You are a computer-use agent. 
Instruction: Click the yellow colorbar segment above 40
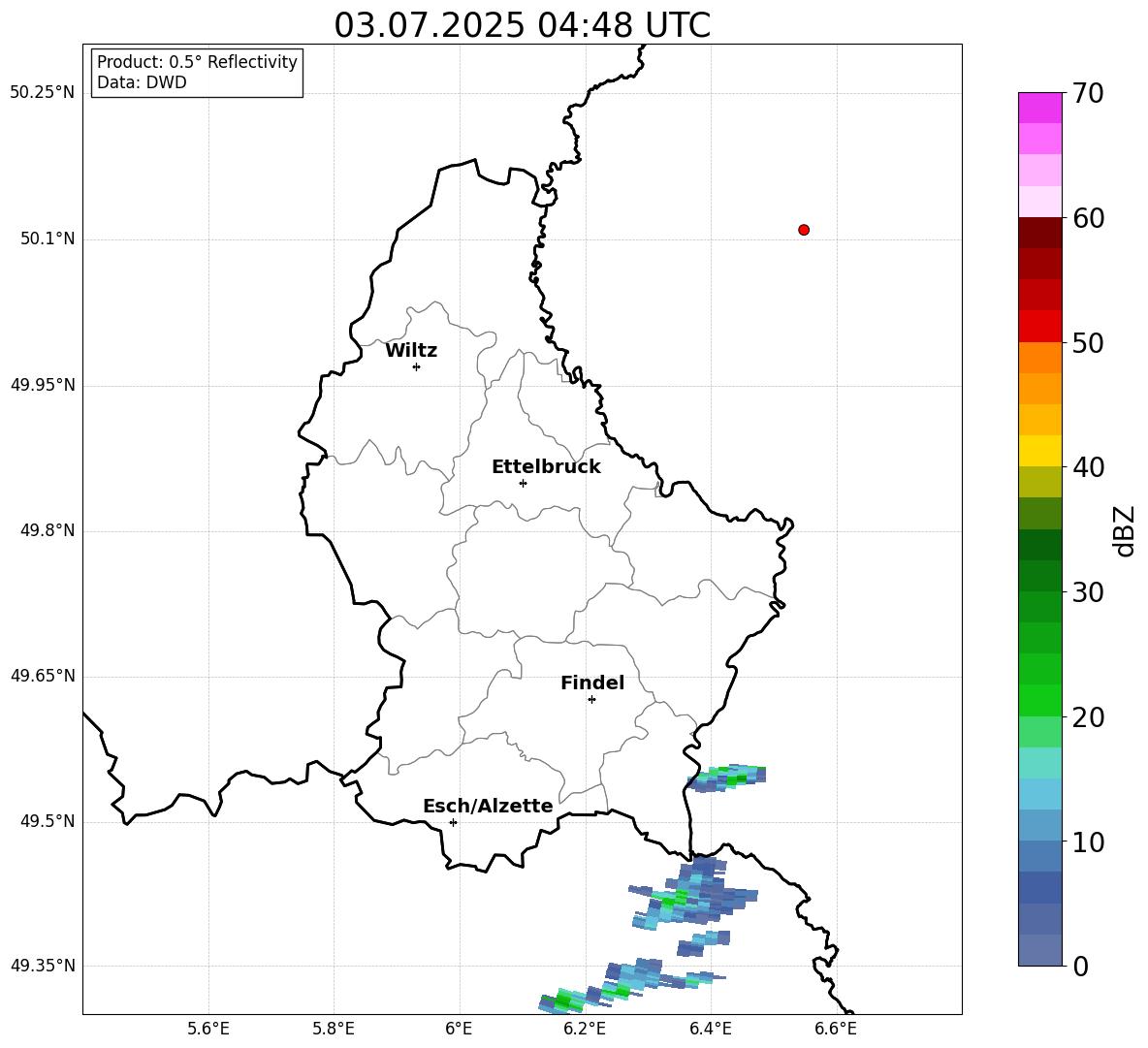[x=1039, y=451]
